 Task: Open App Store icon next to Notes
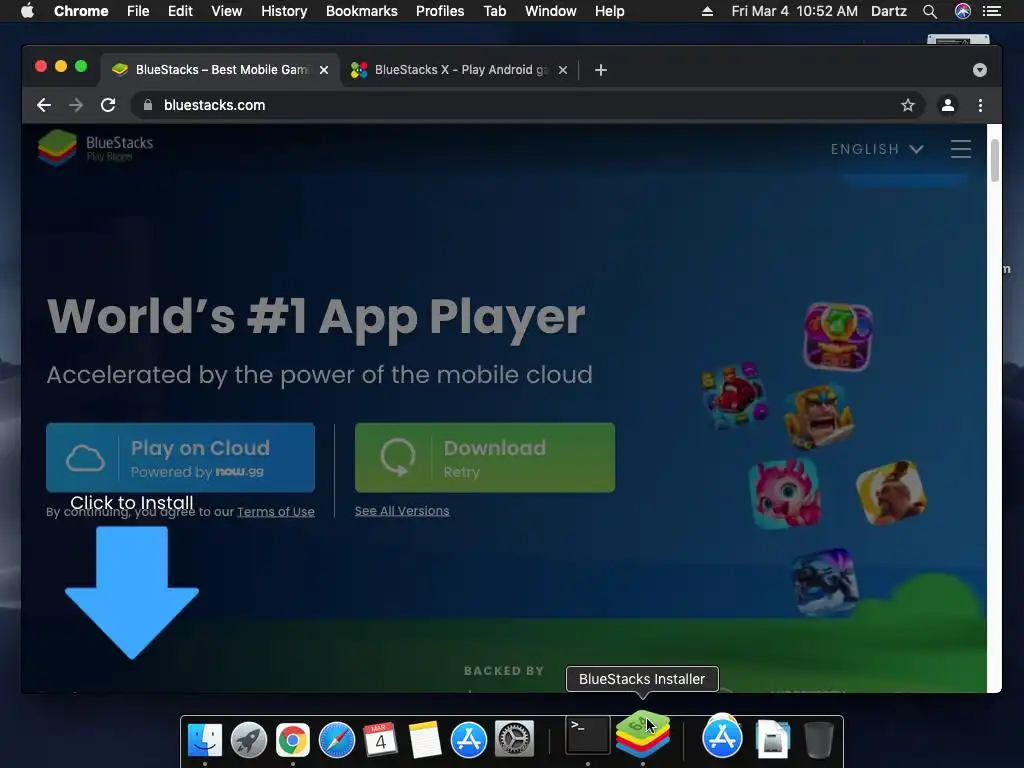coord(469,739)
